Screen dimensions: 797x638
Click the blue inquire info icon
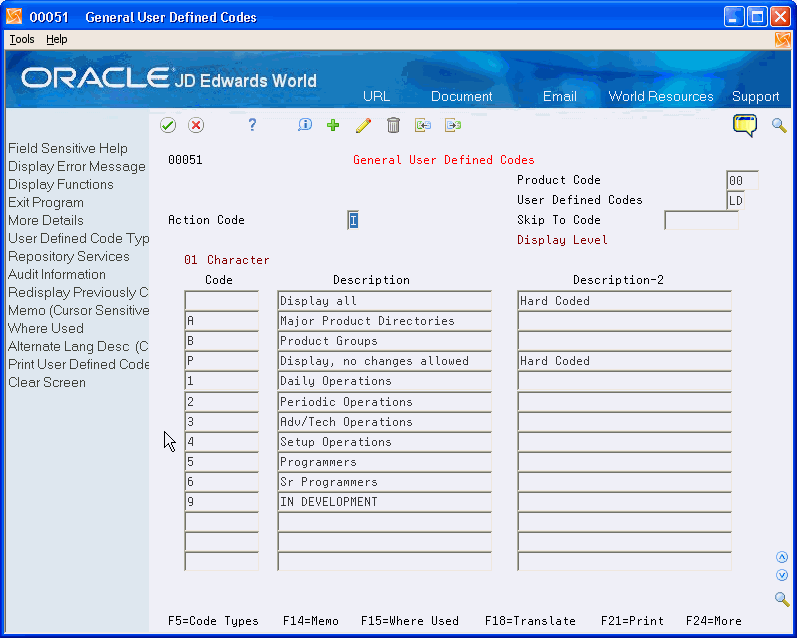point(305,125)
